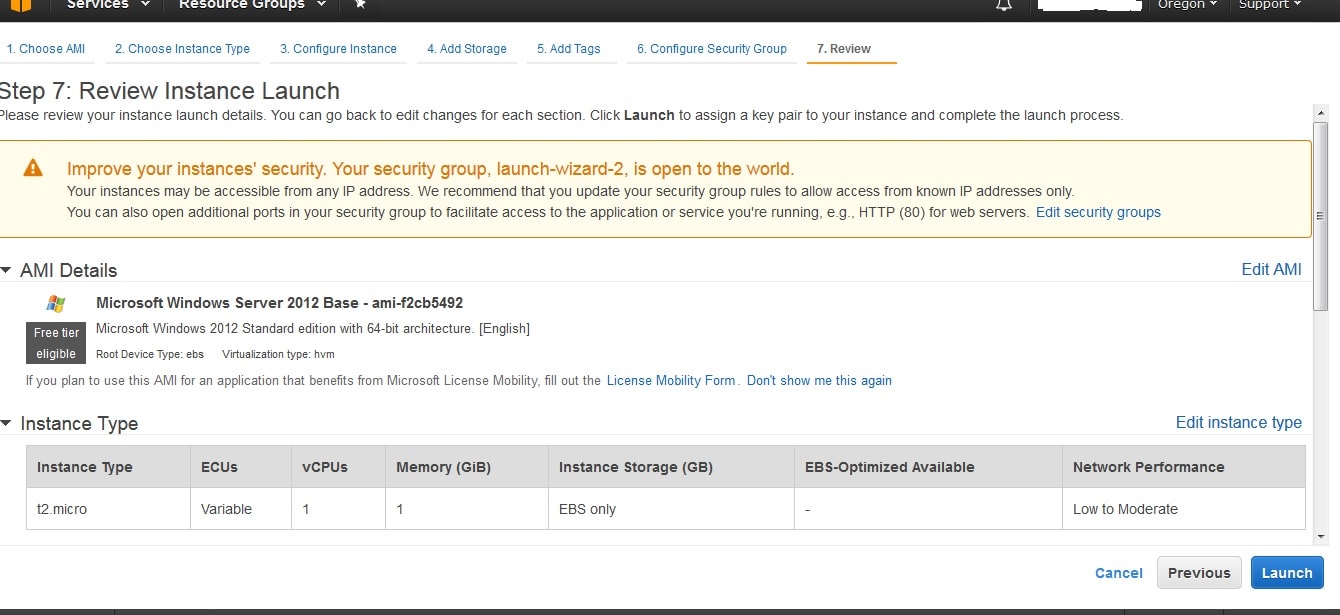Go to 3. Configure Instance tab

[x=338, y=49]
